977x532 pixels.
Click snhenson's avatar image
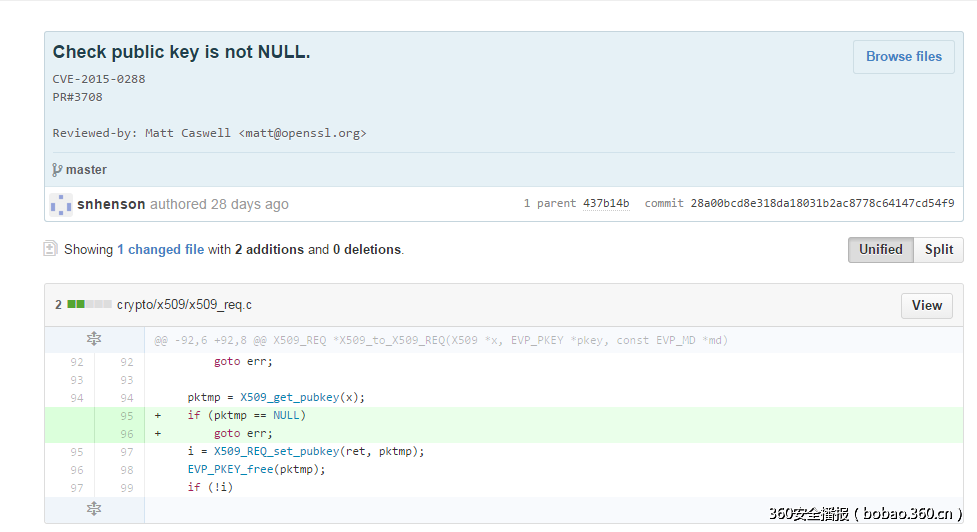tap(61, 204)
